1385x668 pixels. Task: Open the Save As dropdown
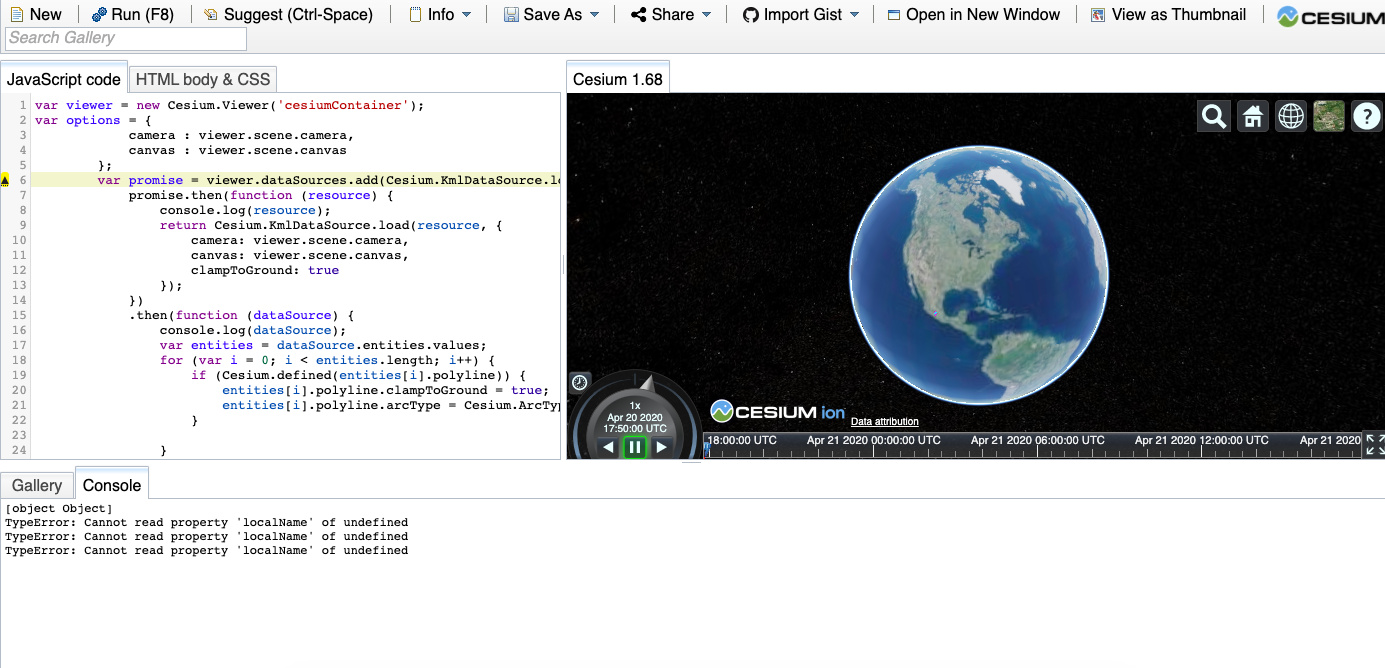[x=552, y=14]
